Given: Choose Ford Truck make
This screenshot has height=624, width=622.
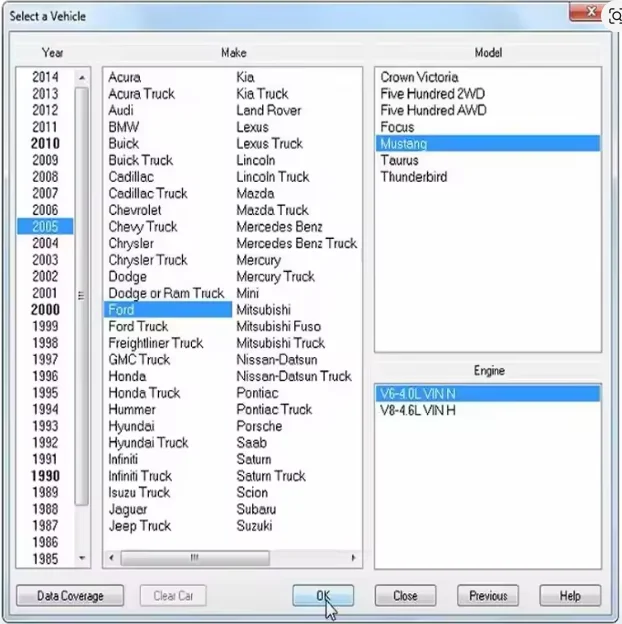Looking at the screenshot, I should click(138, 326).
